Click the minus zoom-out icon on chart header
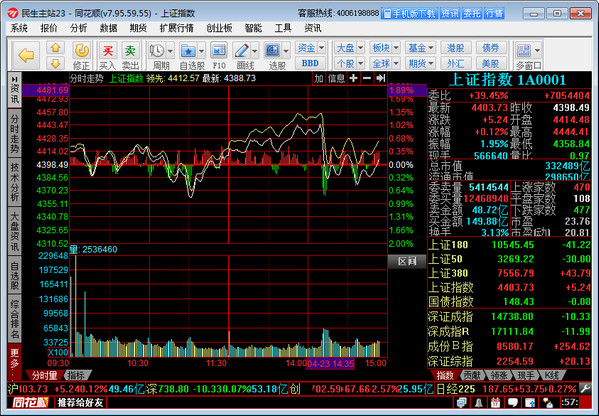 (x=367, y=78)
